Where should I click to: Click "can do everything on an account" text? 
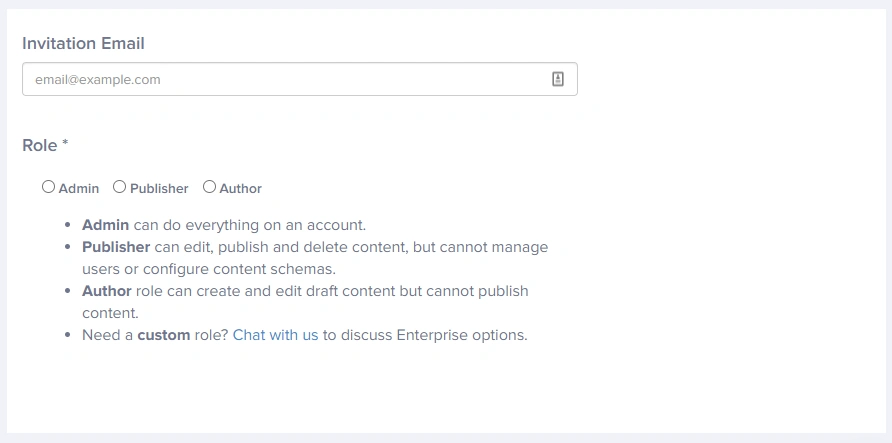(x=250, y=225)
